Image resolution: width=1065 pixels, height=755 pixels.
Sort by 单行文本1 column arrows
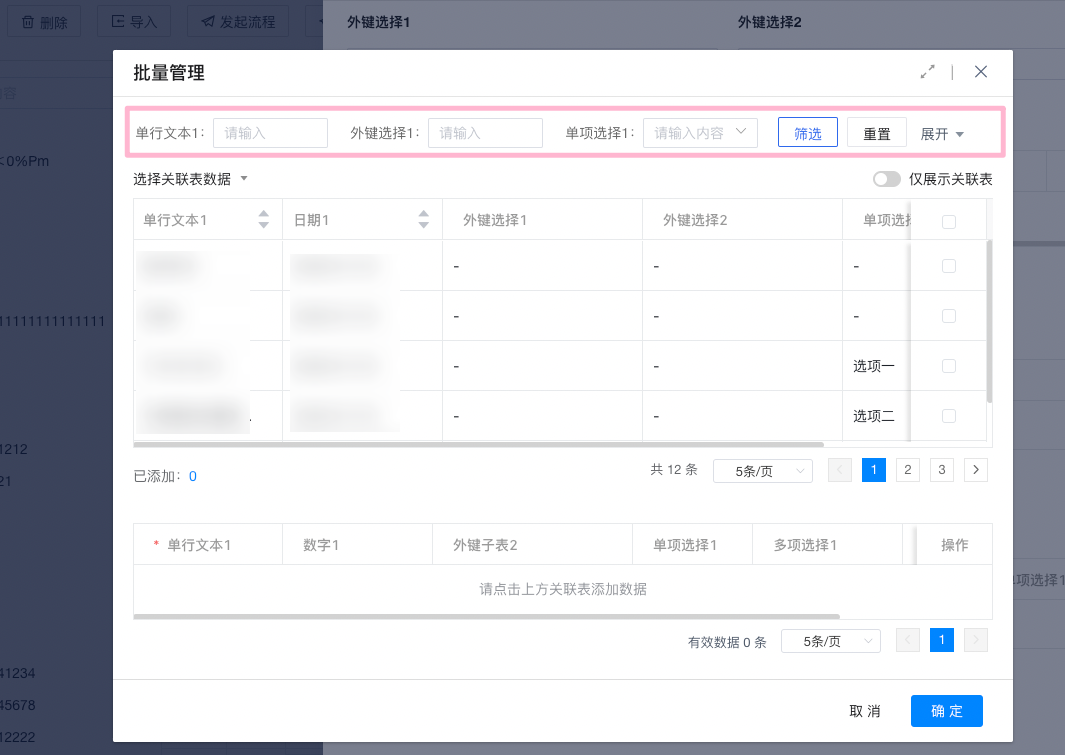click(264, 219)
